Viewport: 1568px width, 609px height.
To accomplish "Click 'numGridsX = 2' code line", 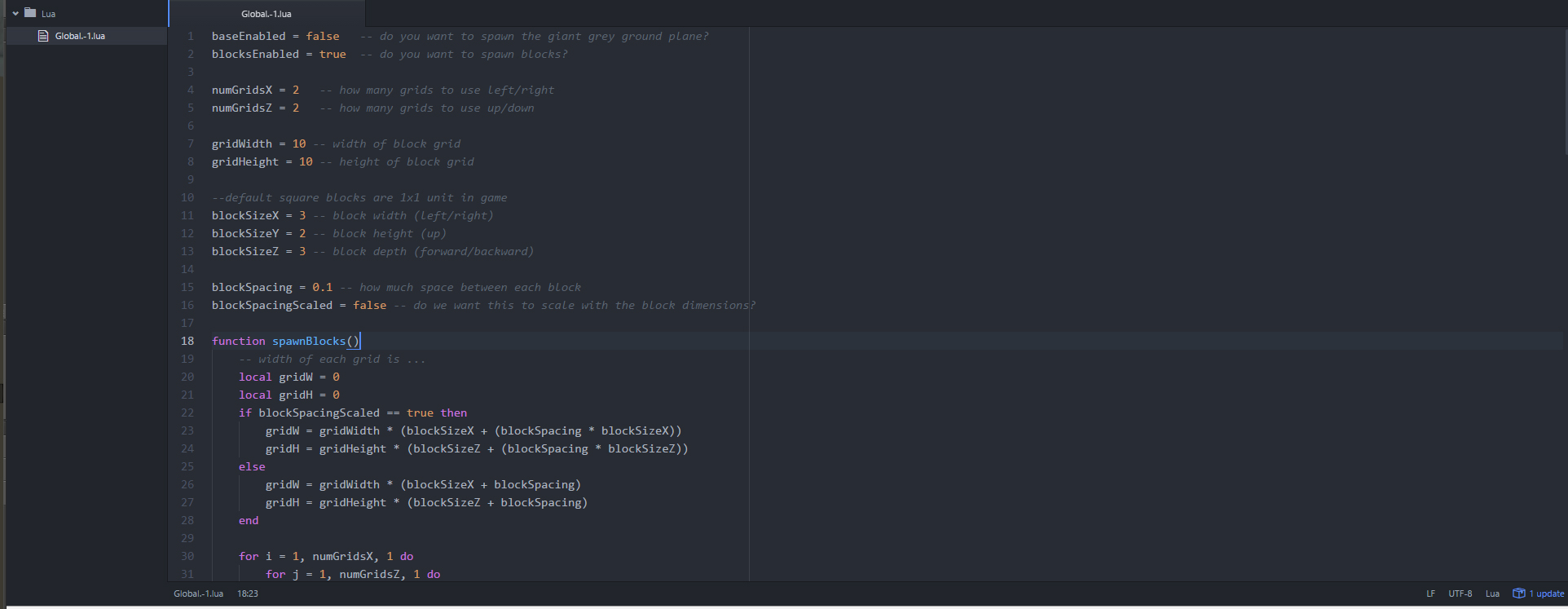I will 255,90.
